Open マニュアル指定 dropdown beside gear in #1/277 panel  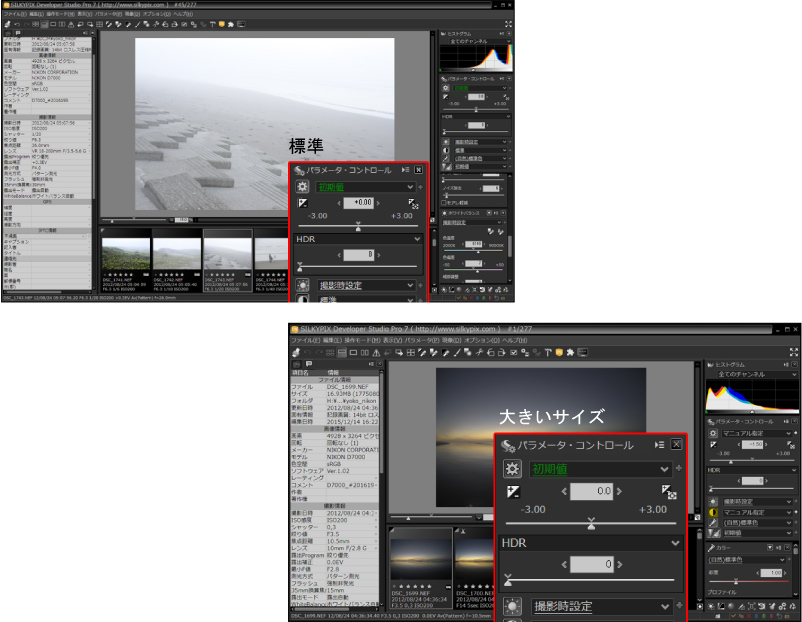pos(756,433)
